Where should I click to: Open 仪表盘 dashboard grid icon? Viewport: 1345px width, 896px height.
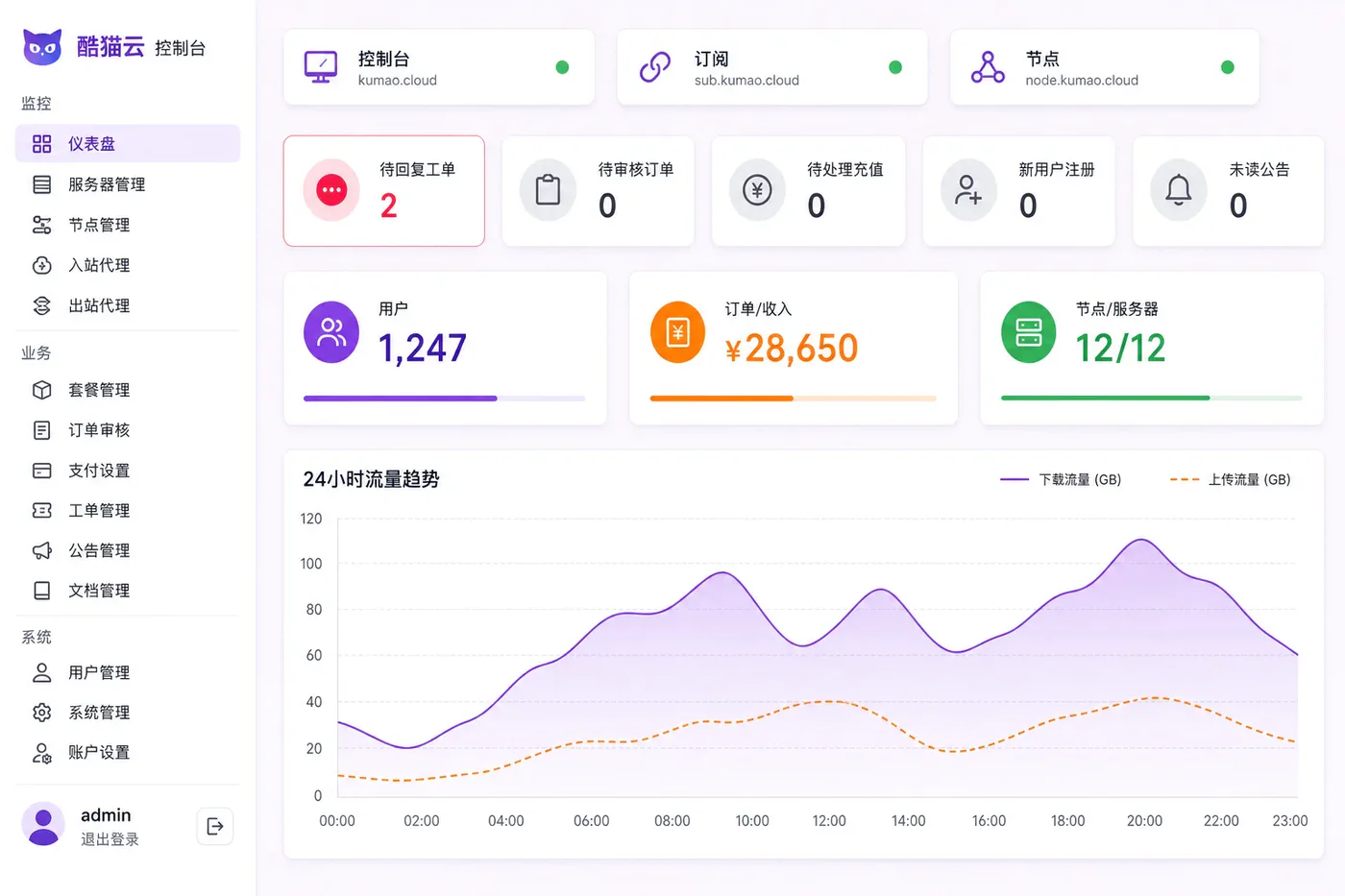click(x=42, y=144)
